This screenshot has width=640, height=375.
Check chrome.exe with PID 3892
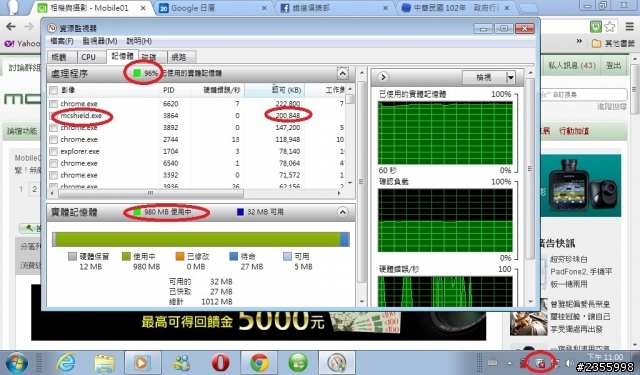click(53, 128)
